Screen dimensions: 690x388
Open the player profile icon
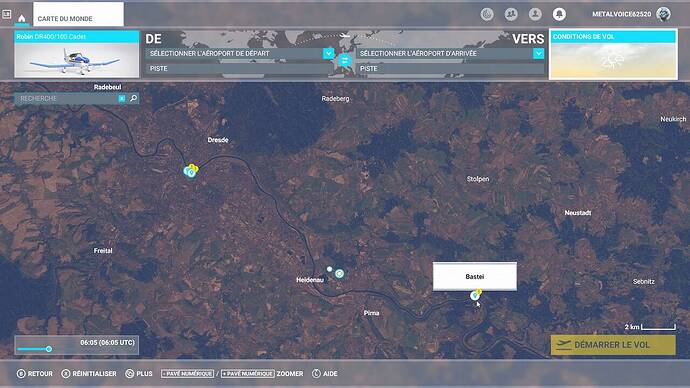click(x=535, y=15)
